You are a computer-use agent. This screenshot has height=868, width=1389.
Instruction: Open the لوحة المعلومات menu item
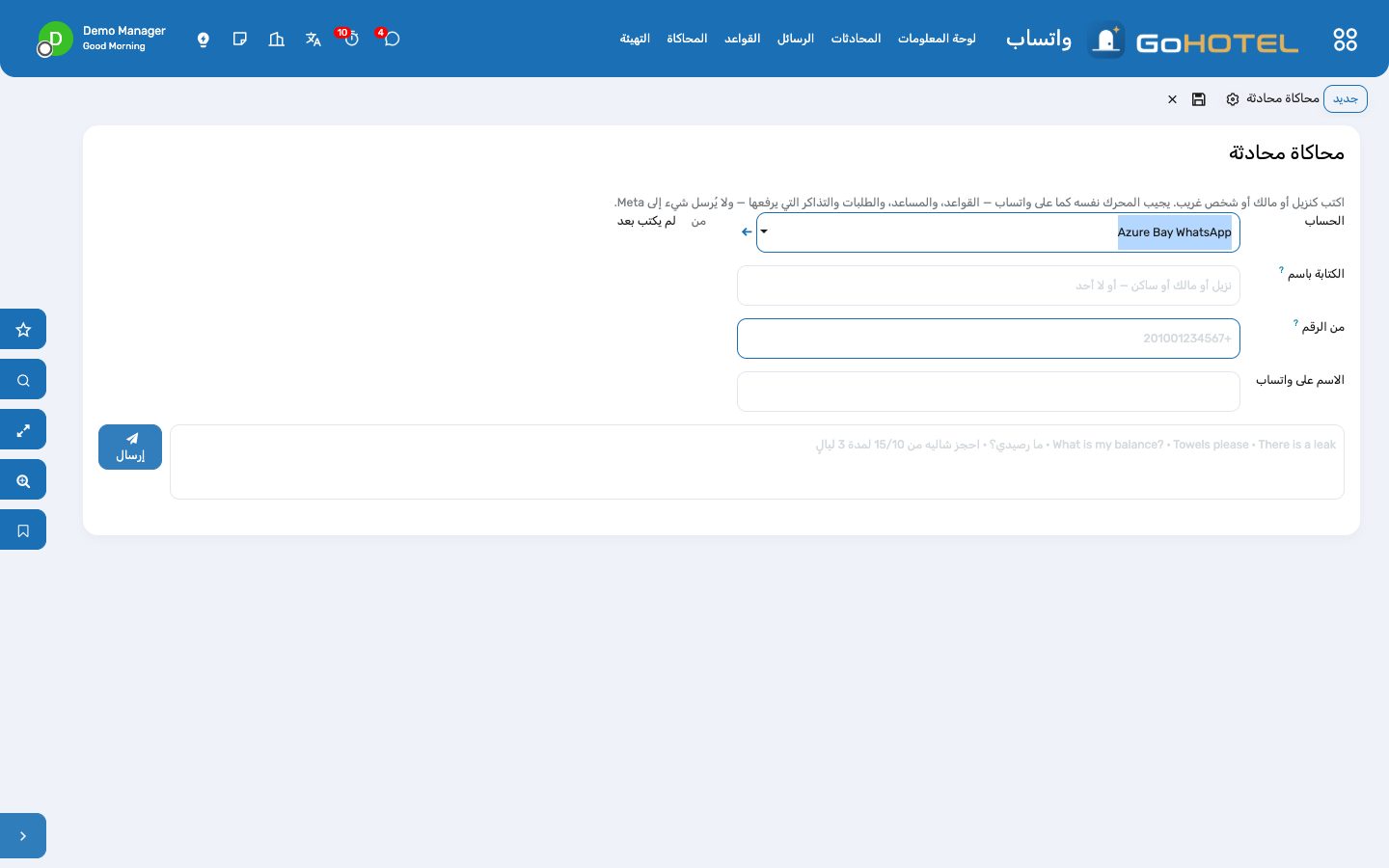(937, 39)
